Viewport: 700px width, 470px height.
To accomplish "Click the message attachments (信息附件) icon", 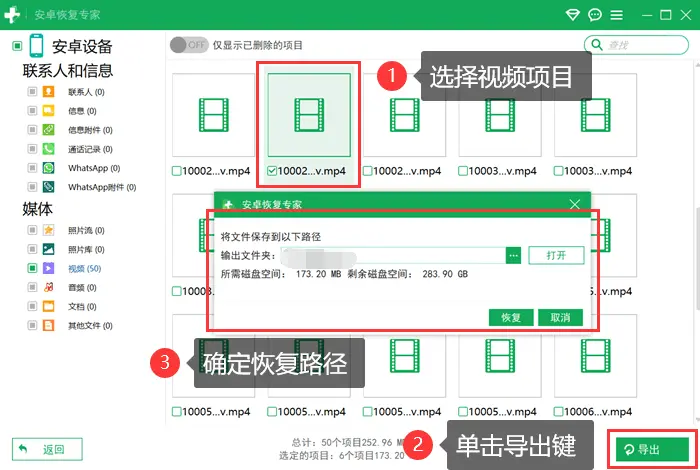I will tap(48, 130).
